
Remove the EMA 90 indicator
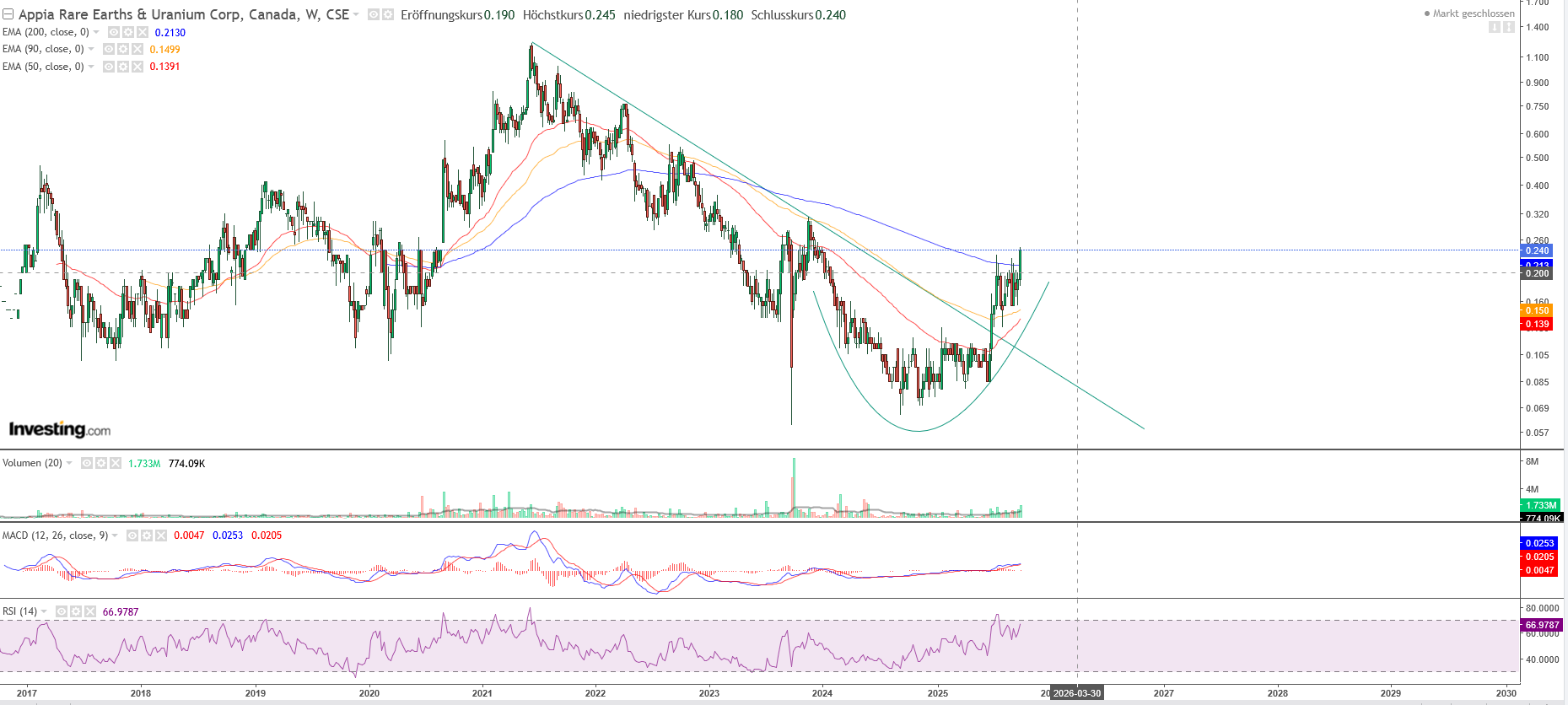pyautogui.click(x=137, y=49)
